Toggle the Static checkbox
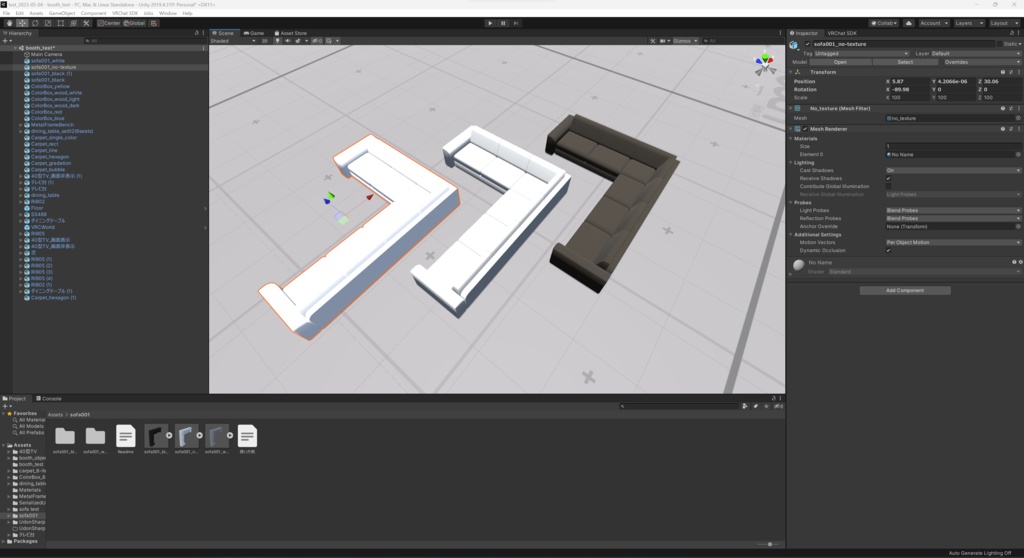The width and height of the screenshot is (1024, 558). coord(1000,44)
